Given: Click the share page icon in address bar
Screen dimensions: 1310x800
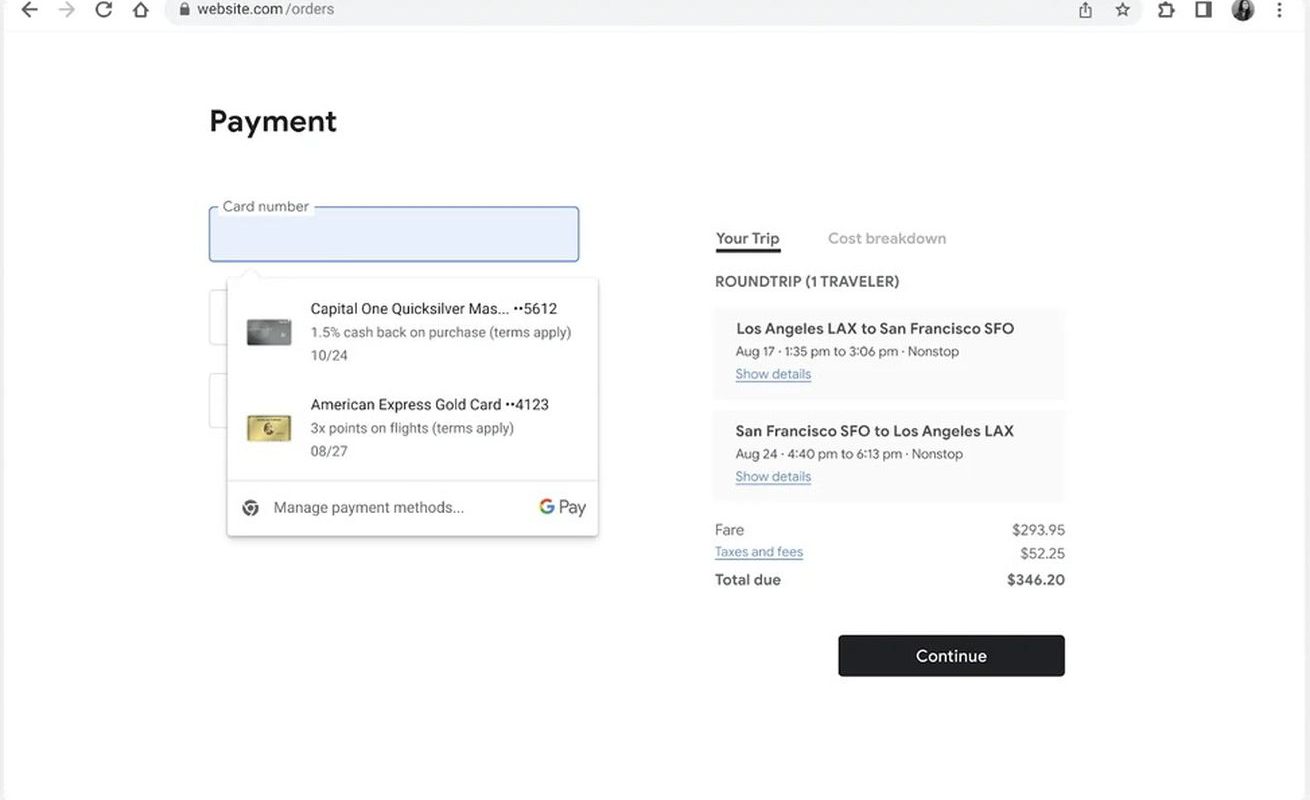Looking at the screenshot, I should [x=1085, y=10].
